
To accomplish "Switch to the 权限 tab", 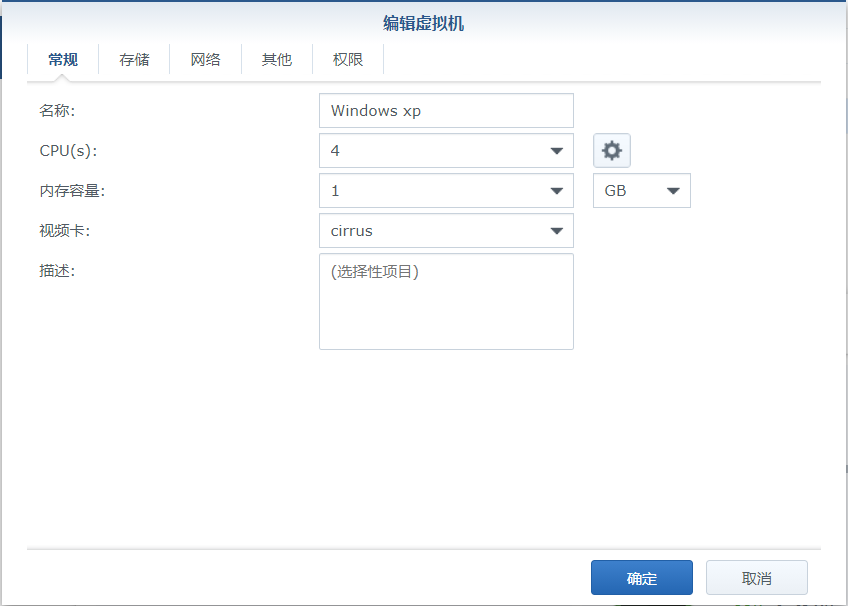I will pyautogui.click(x=348, y=59).
